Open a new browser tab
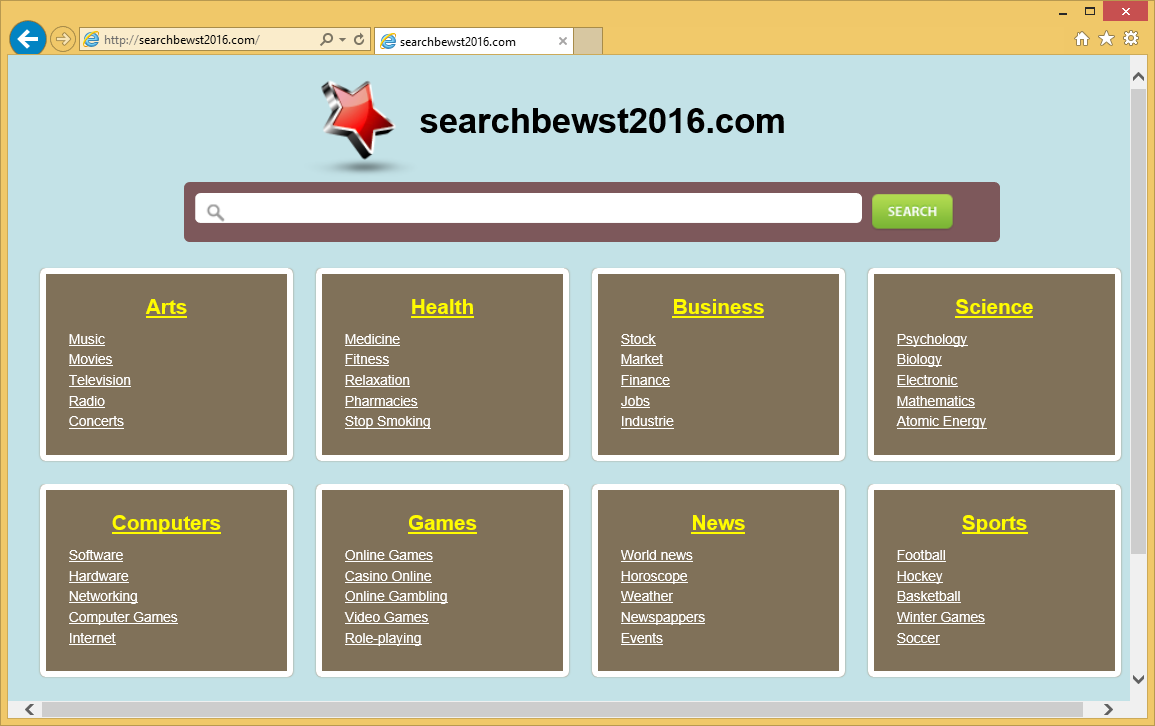This screenshot has height=726, width=1155. click(x=588, y=41)
